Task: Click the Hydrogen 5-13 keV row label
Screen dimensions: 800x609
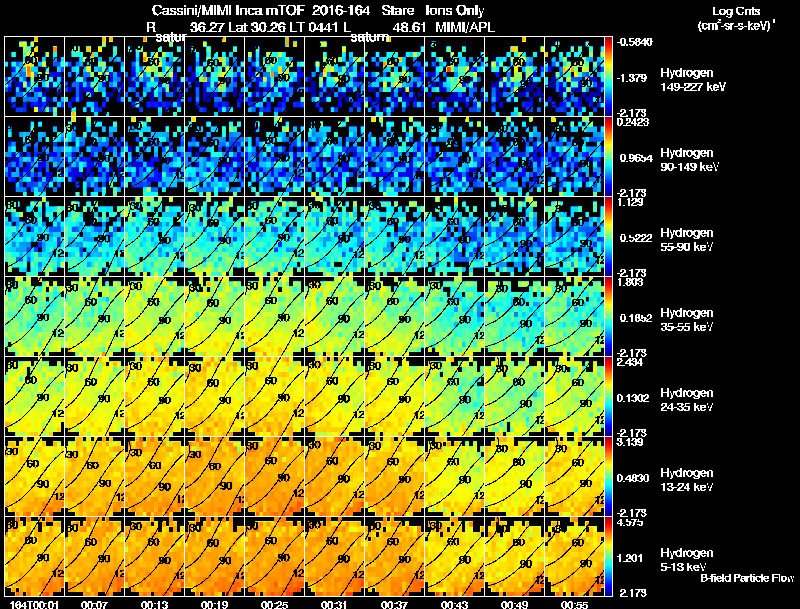Action: (687, 560)
